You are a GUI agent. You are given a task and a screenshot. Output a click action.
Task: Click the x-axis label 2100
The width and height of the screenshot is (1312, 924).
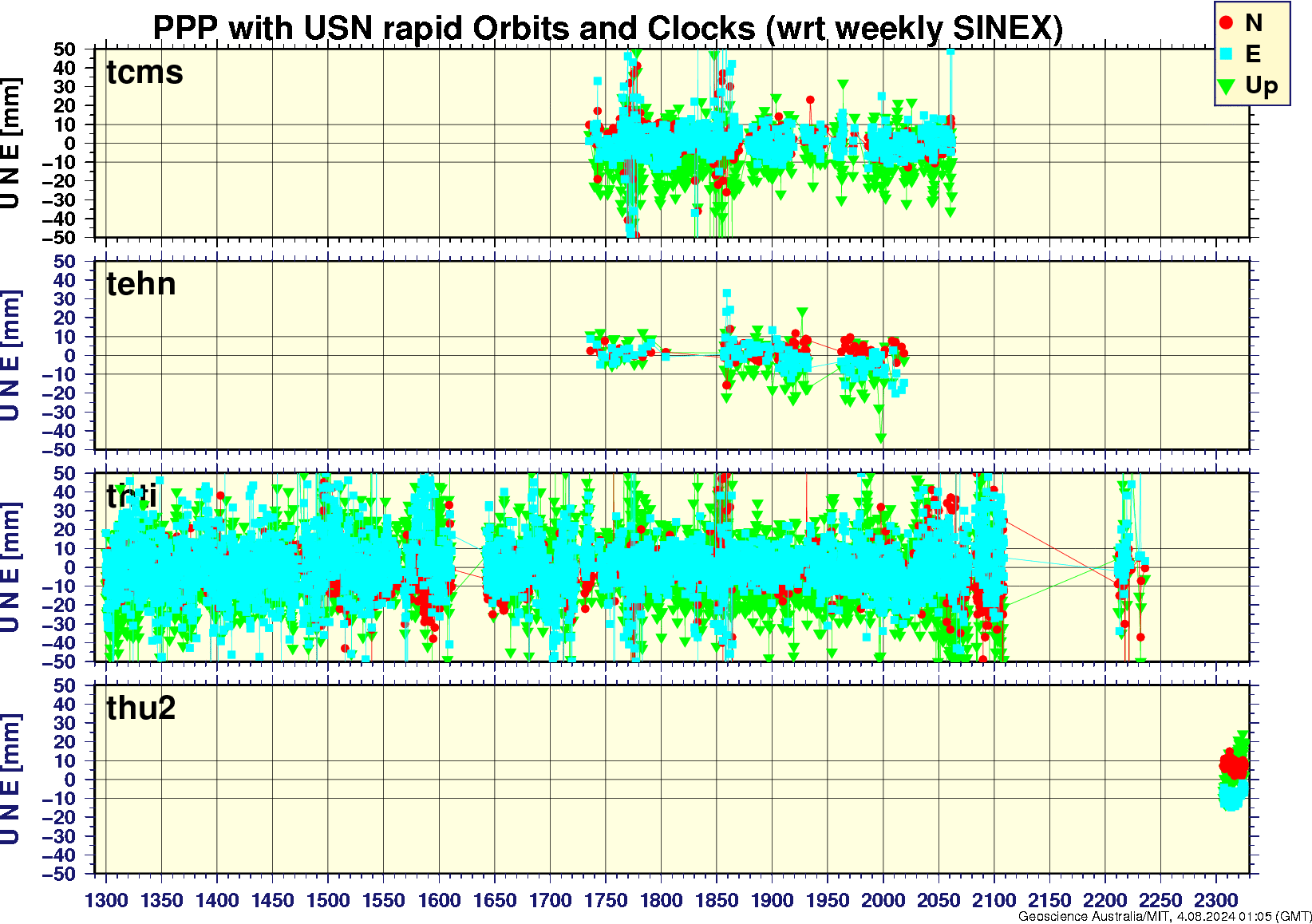click(994, 900)
